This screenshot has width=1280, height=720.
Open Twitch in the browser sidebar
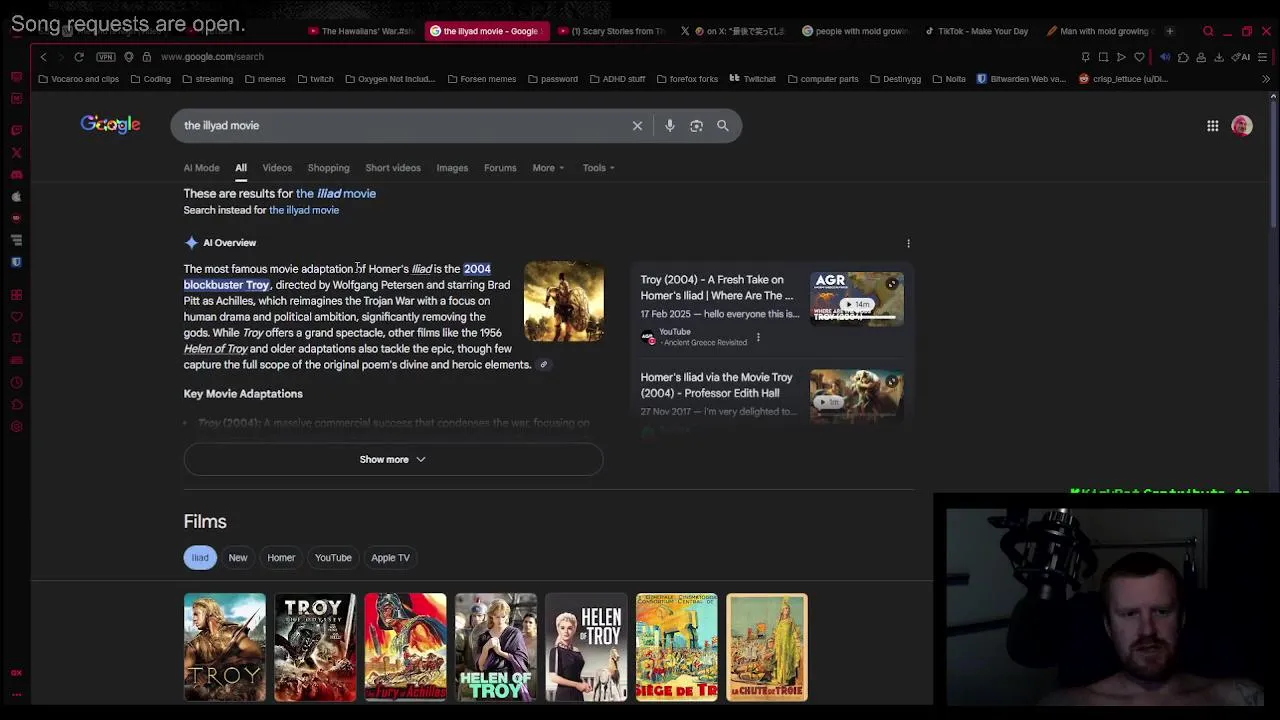(16, 131)
